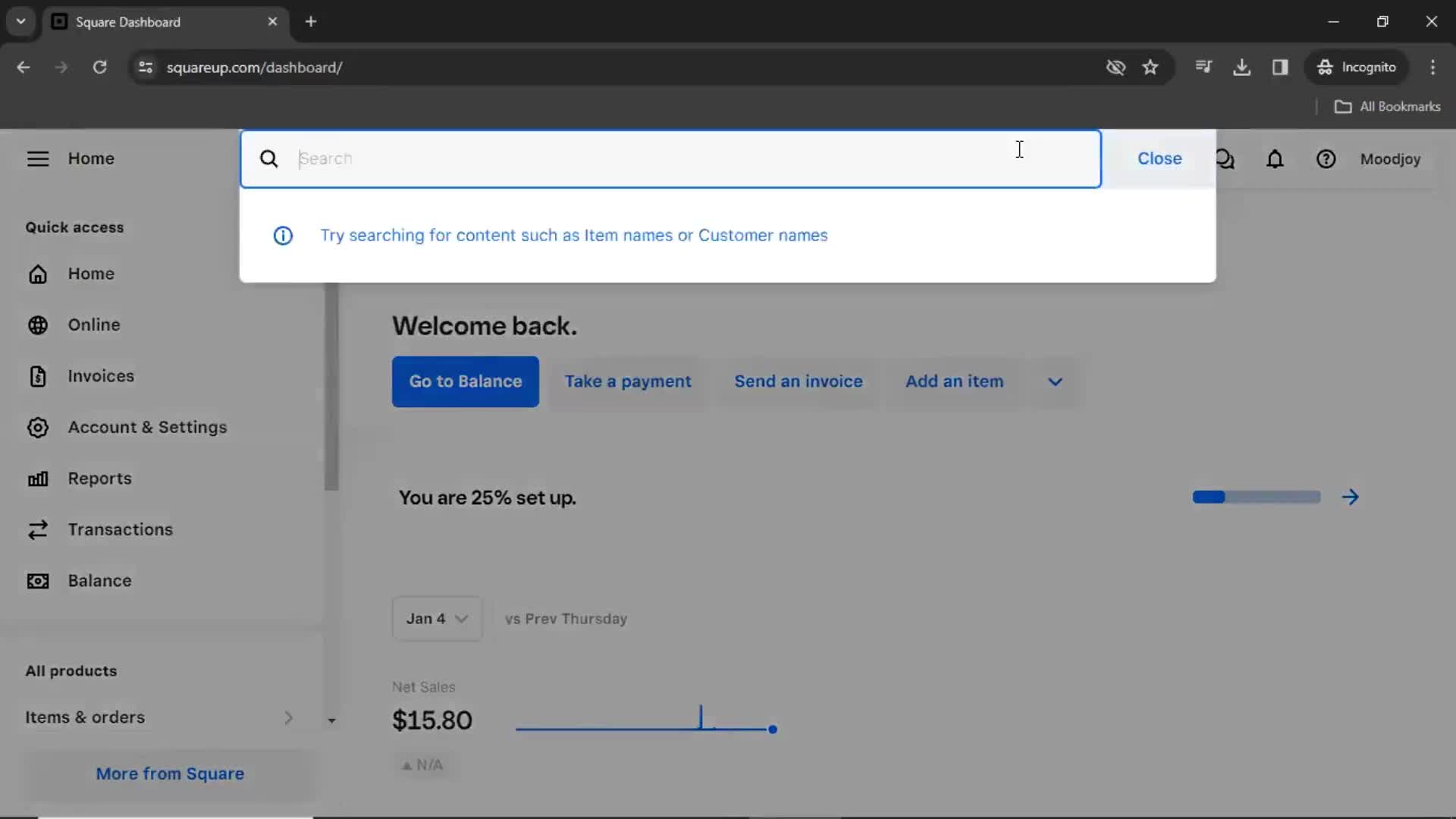Screen dimensions: 1456x819
Task: Click Go to Balance button
Action: [x=466, y=381]
